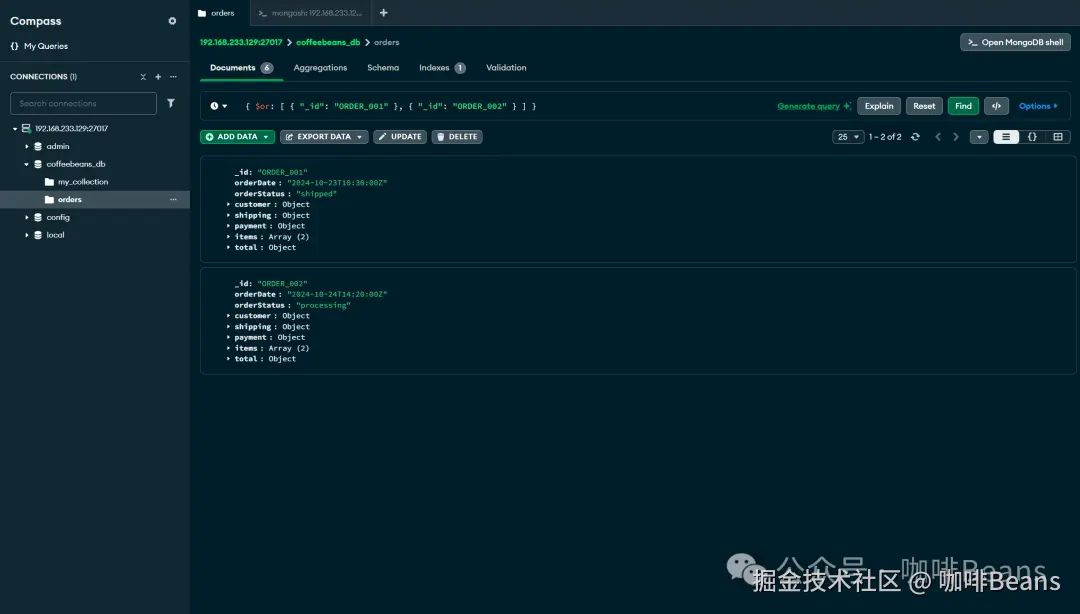Switch to list view
The width and height of the screenshot is (1080, 614).
click(x=1006, y=137)
